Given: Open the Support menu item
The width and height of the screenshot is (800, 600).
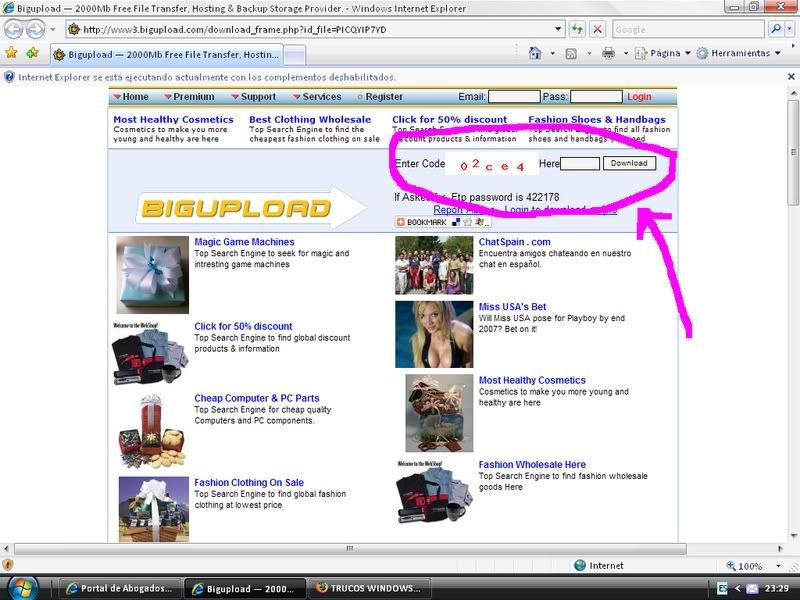Looking at the screenshot, I should (x=254, y=97).
